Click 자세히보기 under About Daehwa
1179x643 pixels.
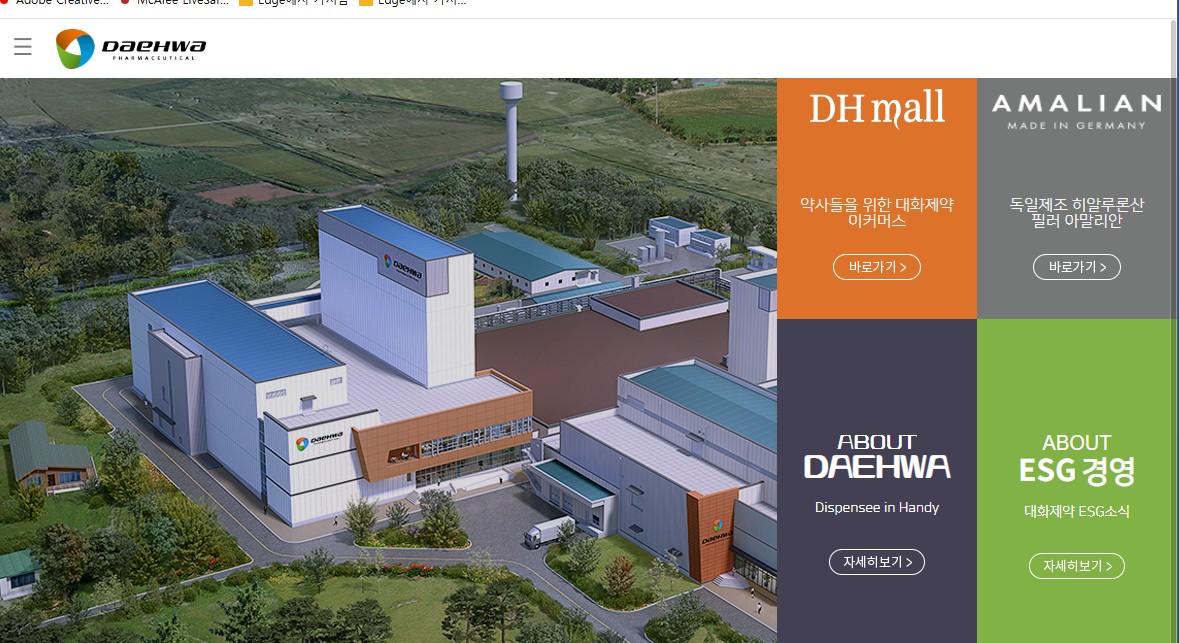[x=877, y=562]
